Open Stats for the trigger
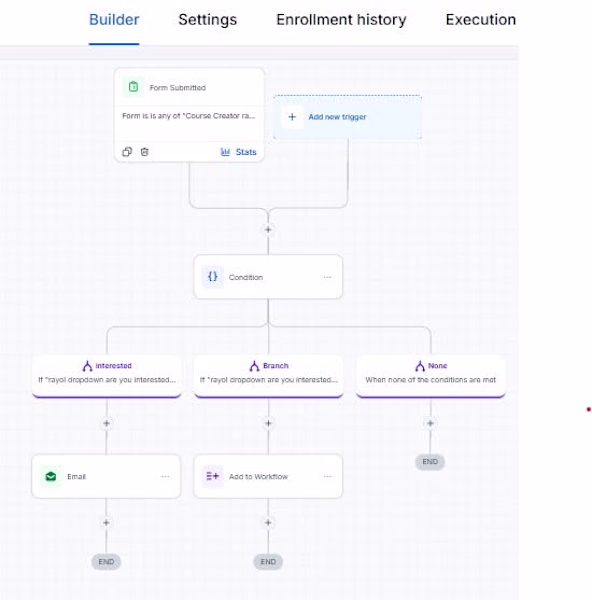This screenshot has height=600, width=592. click(x=238, y=152)
